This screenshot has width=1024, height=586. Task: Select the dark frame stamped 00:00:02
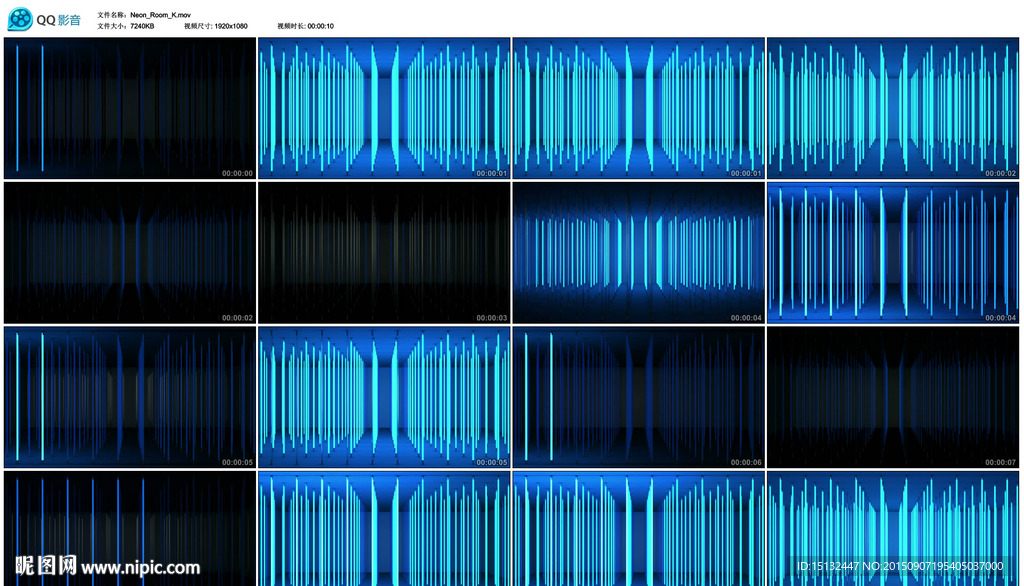click(x=130, y=252)
